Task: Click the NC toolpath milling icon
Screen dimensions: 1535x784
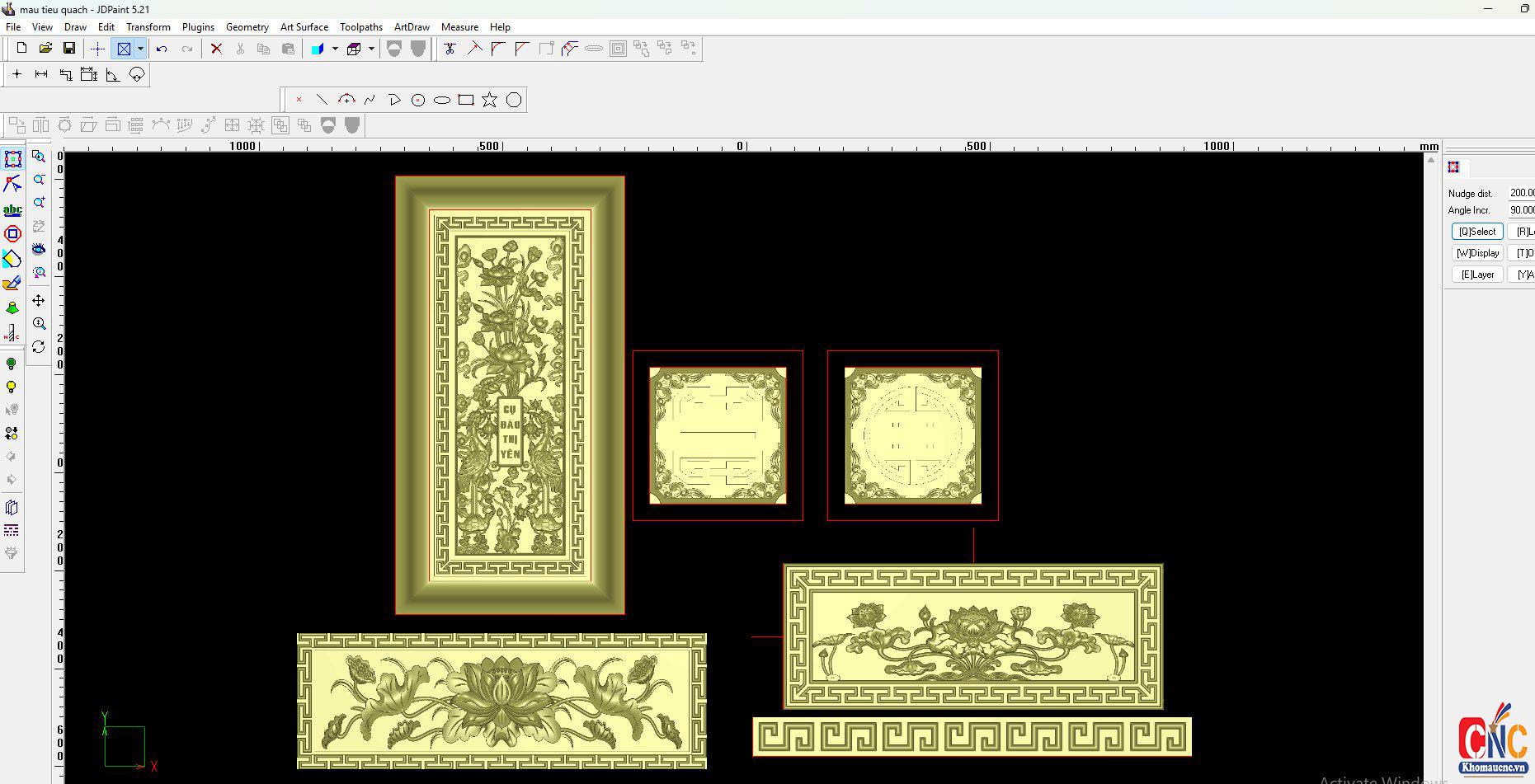Action: click(12, 333)
